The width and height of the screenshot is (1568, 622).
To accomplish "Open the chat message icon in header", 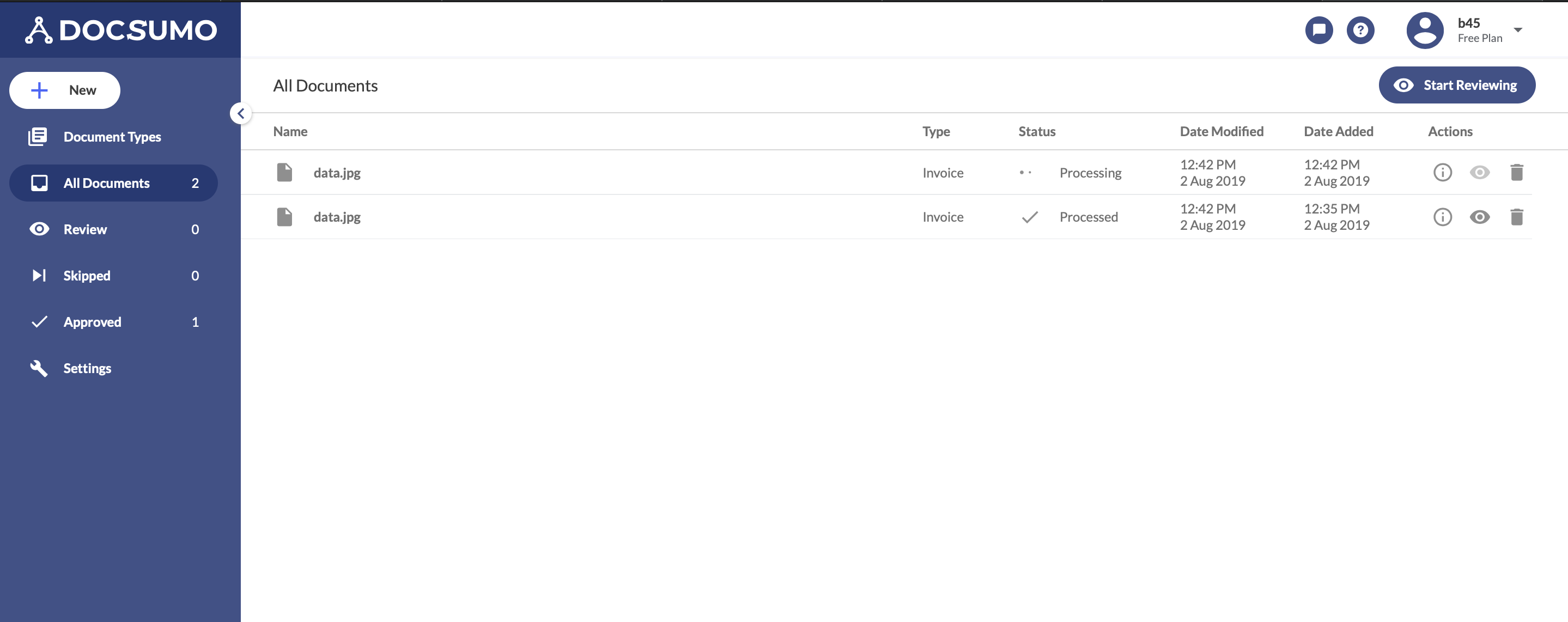I will point(1318,30).
